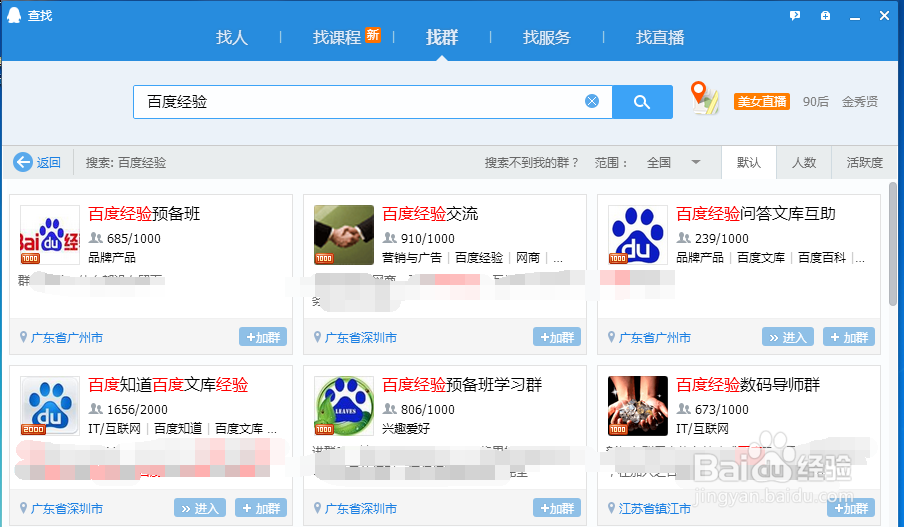This screenshot has width=904, height=527.
Task: Click 搜索不到我的群？ link
Action: pos(531,163)
